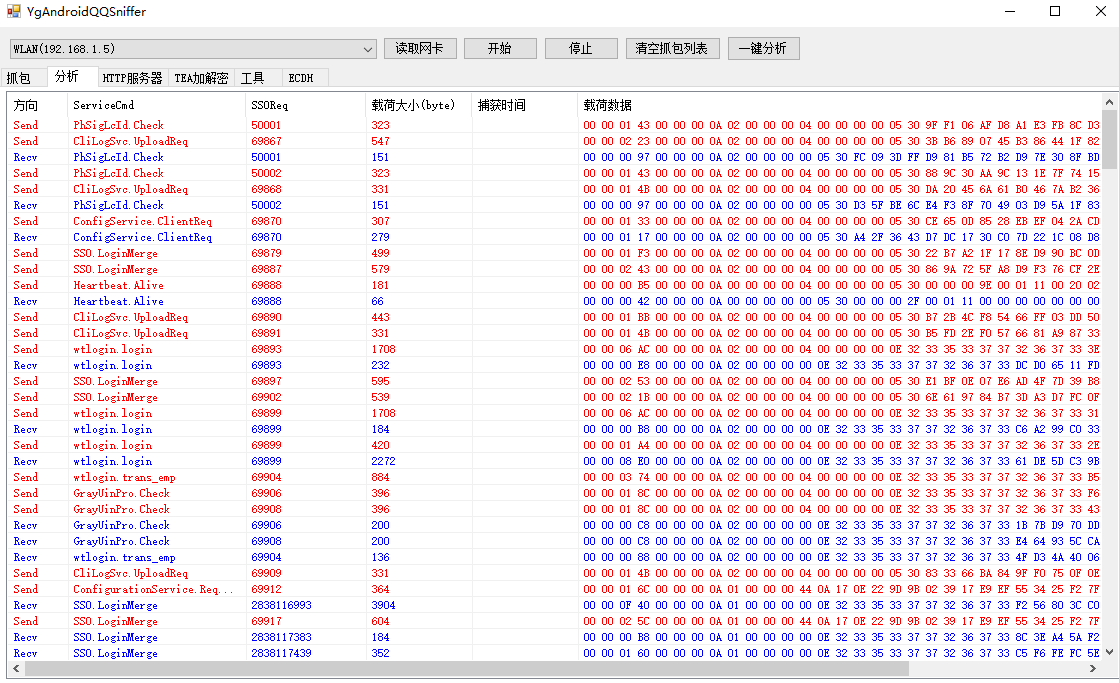This screenshot has width=1119, height=683.
Task: Select SSO.LoginMerge row with SSOReq 2838117439
Action: [555, 653]
